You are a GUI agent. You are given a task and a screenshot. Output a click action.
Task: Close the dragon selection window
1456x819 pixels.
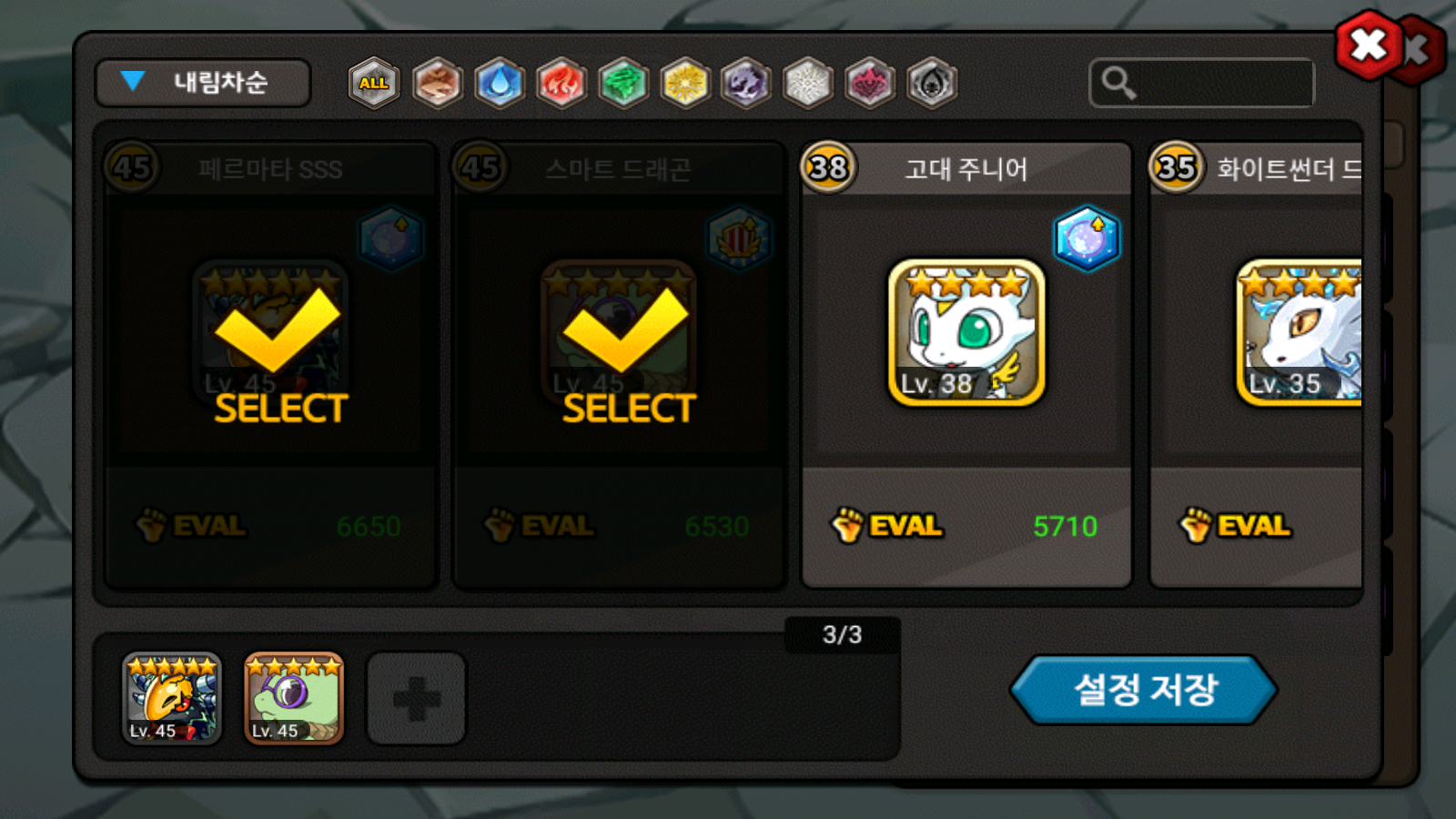(1369, 45)
